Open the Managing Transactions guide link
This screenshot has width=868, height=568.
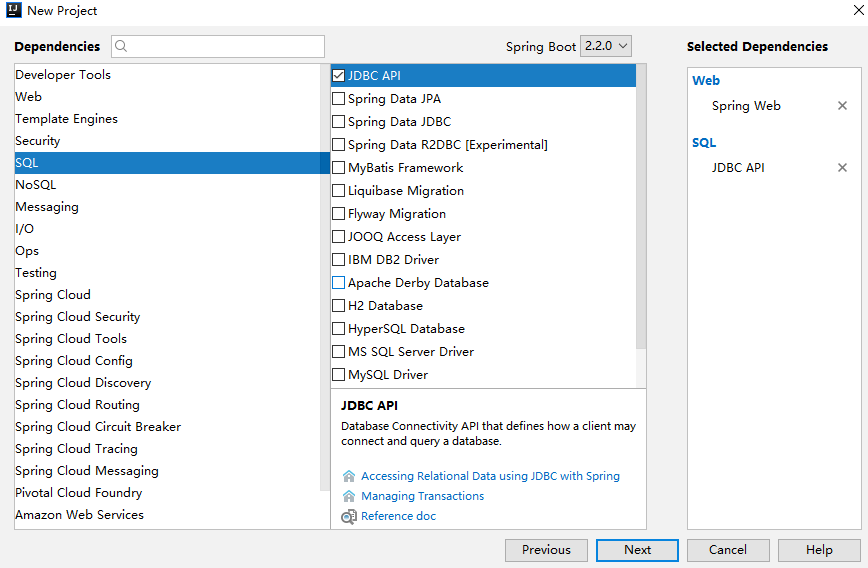click(x=422, y=496)
